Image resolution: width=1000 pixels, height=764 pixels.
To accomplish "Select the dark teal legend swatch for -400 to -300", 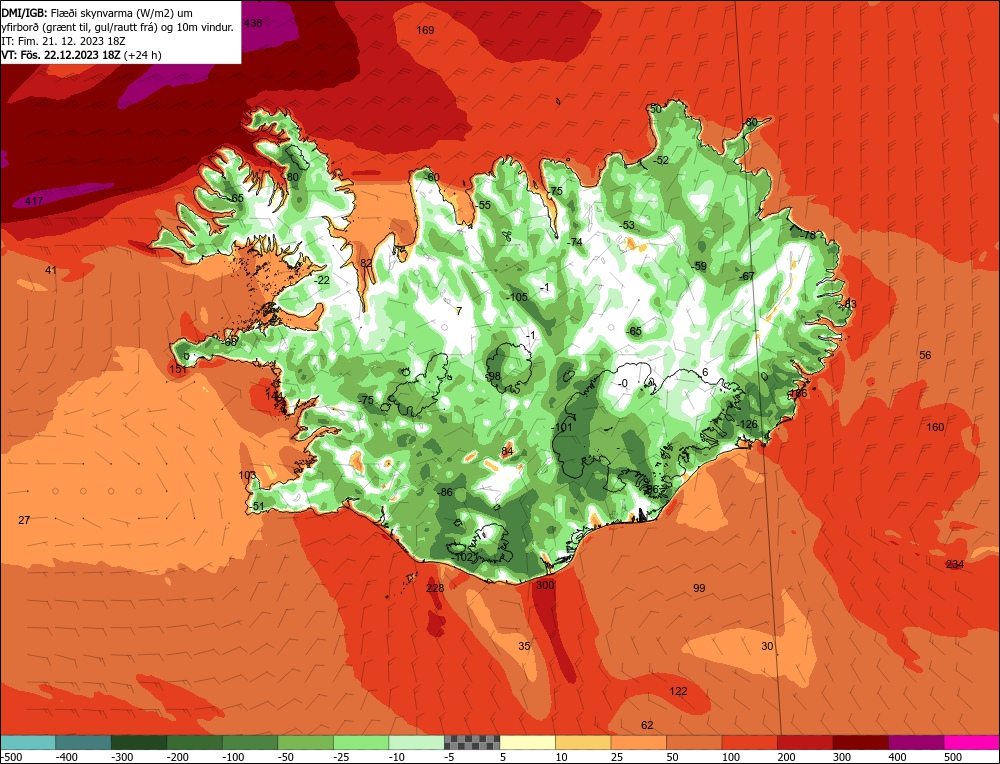I will (x=83, y=742).
